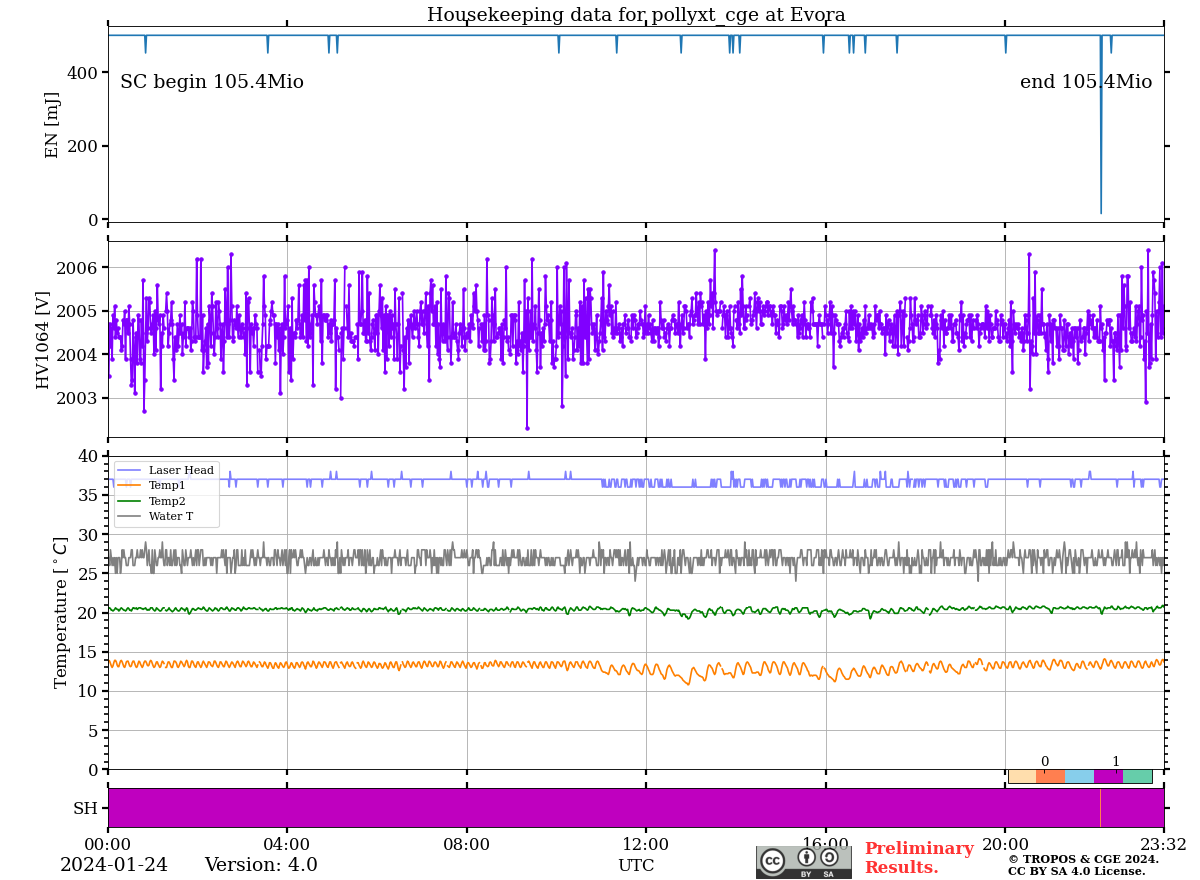Click the 'HV1064 [V]' axis label

(x=43, y=340)
